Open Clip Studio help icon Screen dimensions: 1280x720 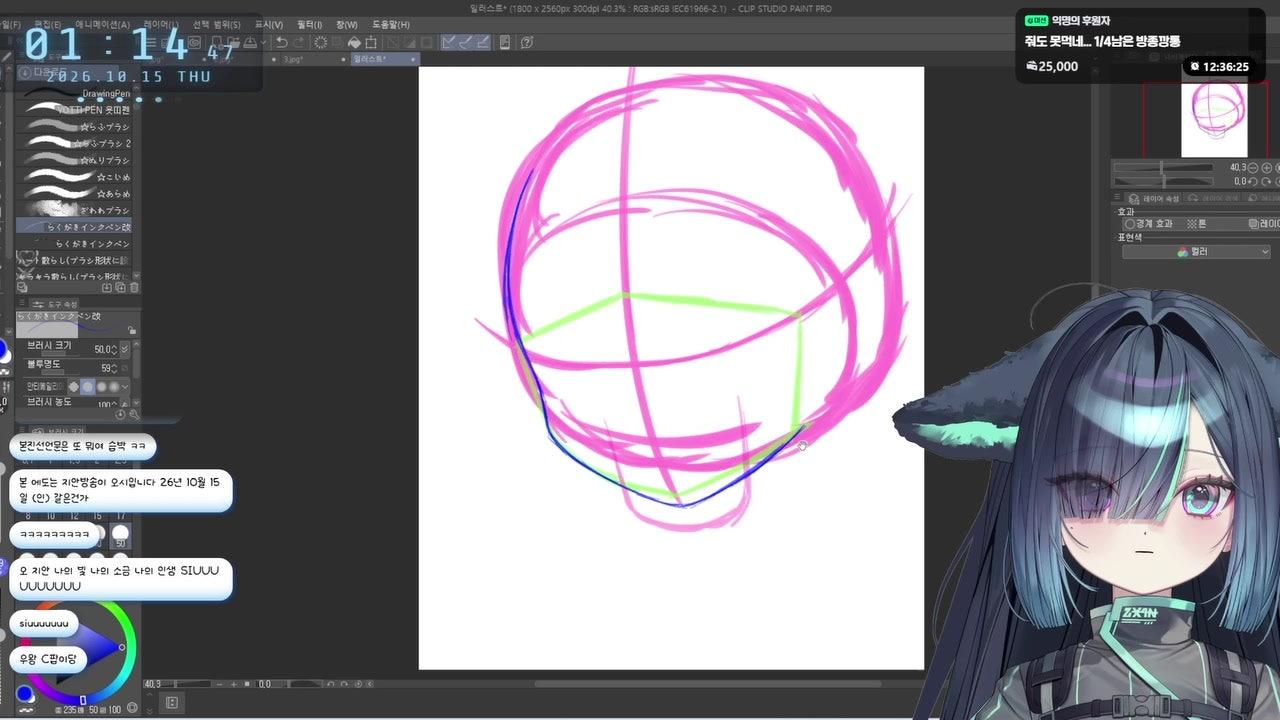point(527,42)
